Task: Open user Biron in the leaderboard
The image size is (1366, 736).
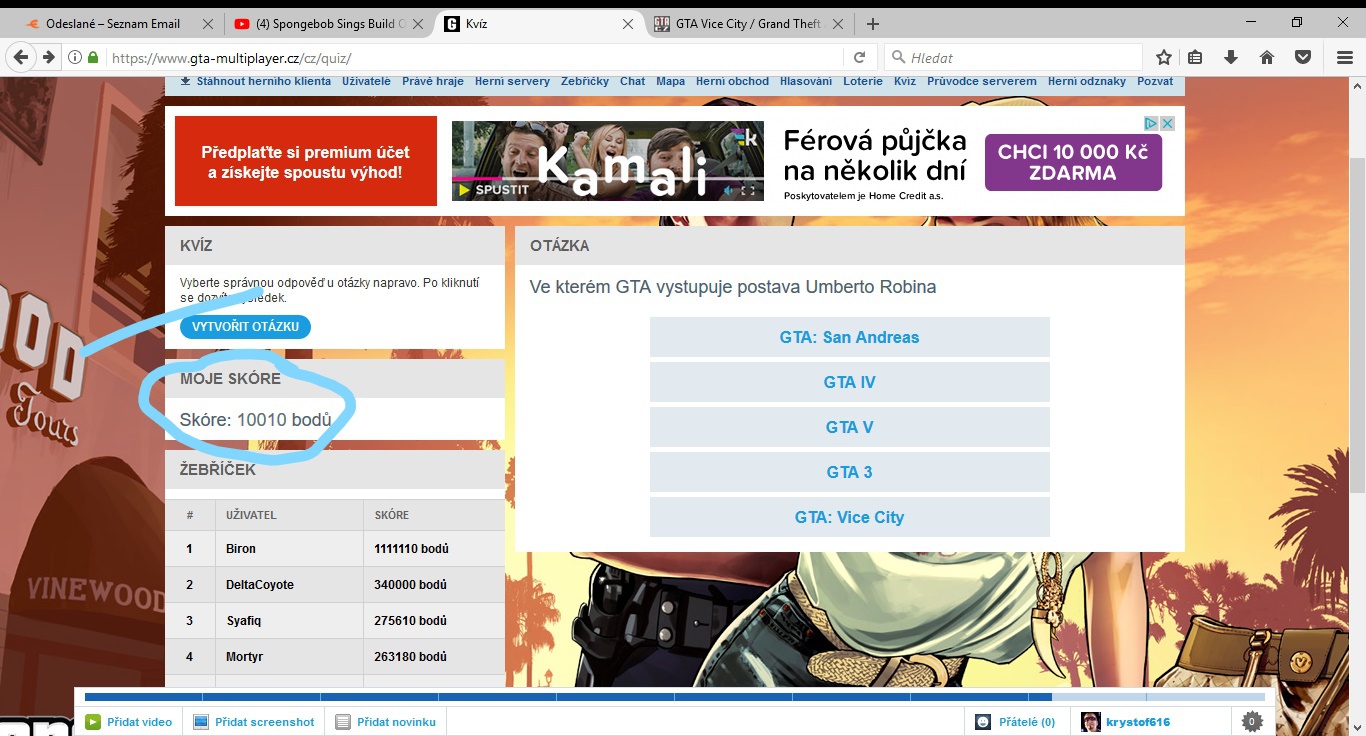Action: coord(241,549)
